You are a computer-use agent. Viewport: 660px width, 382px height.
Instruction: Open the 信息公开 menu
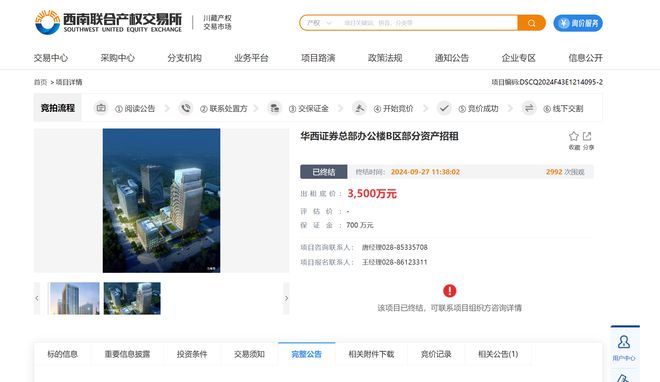click(585, 58)
